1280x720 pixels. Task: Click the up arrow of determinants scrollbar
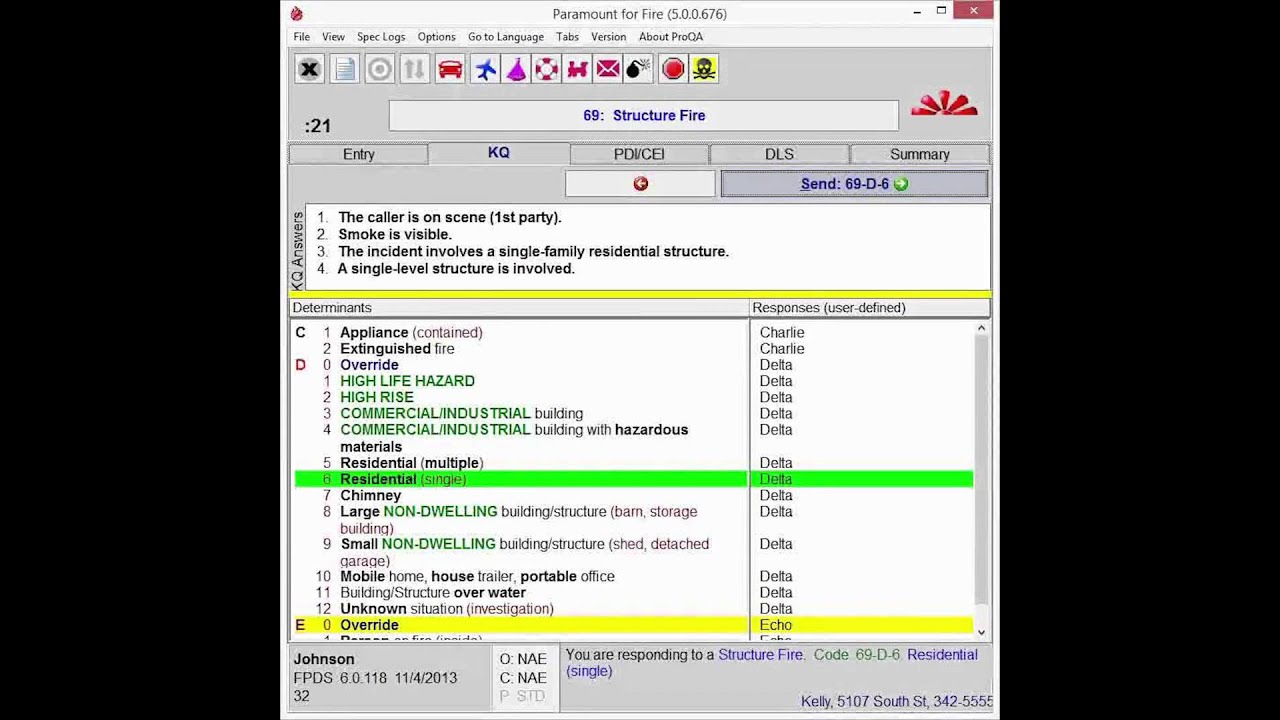coord(981,328)
